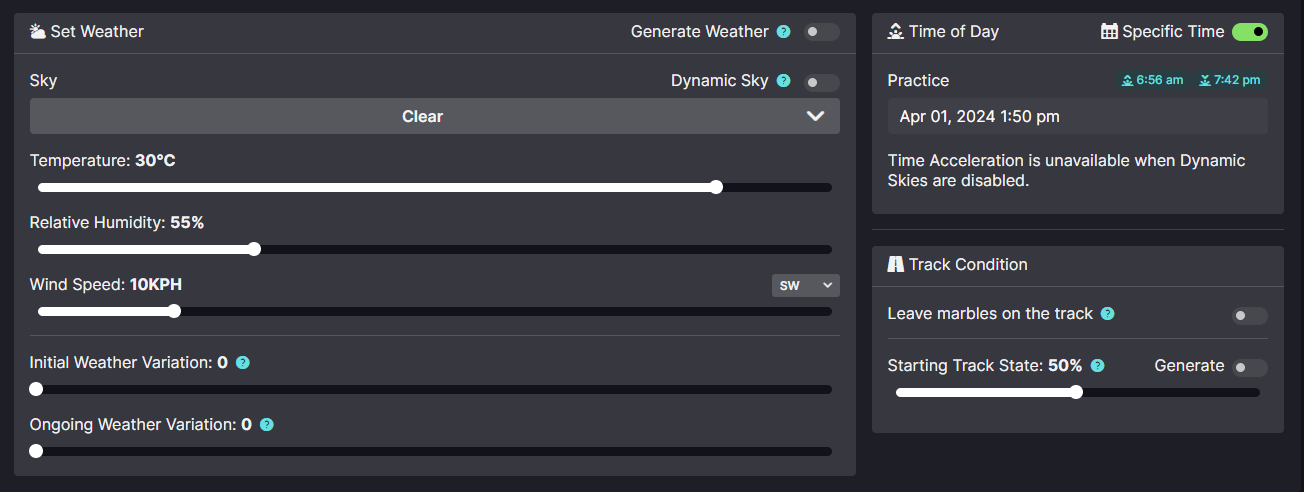Click the Temperature slider handle
This screenshot has width=1304, height=492.
click(x=716, y=187)
